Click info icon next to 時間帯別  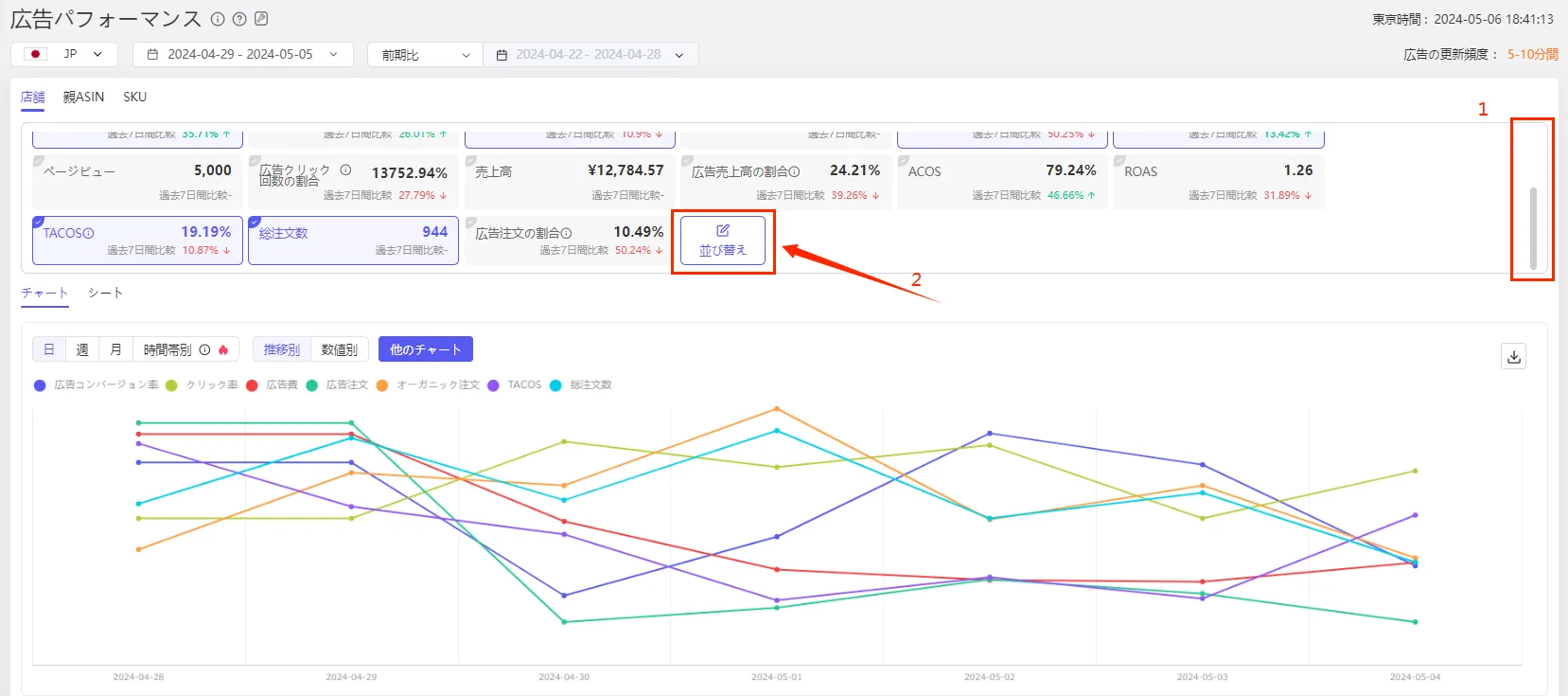click(x=204, y=349)
